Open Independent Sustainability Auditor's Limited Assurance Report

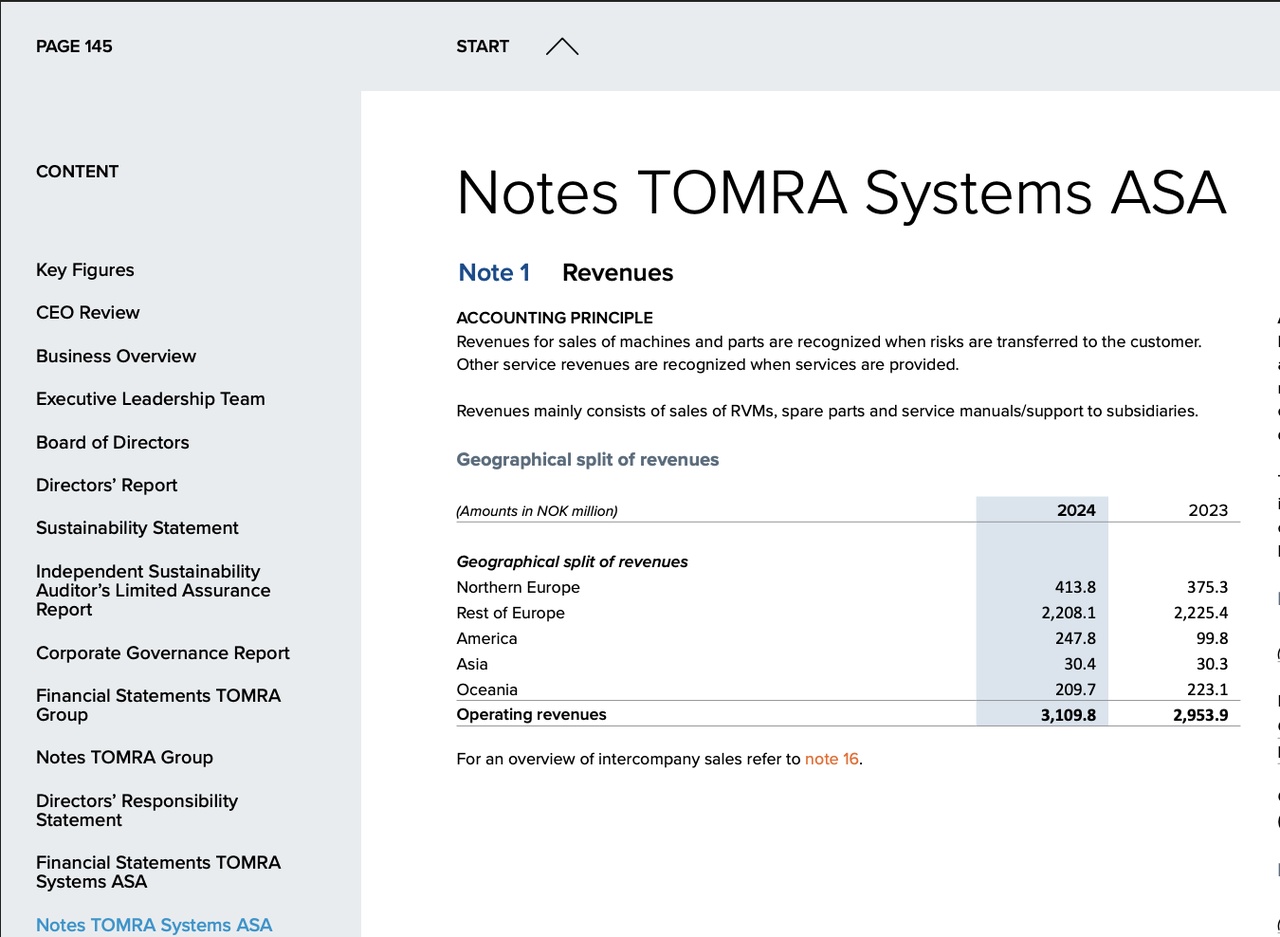[x=153, y=590]
